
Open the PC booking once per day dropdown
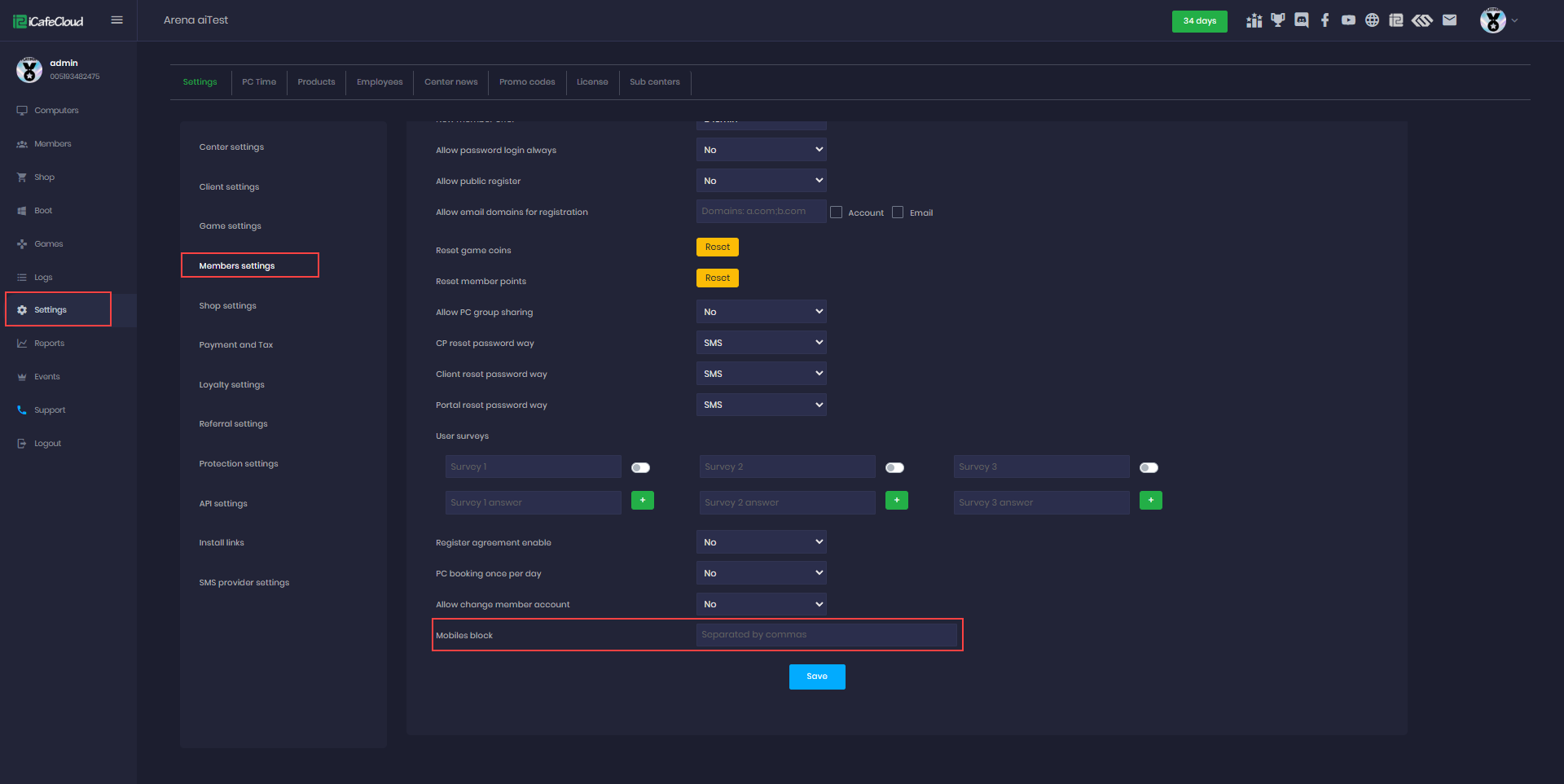[x=761, y=573]
